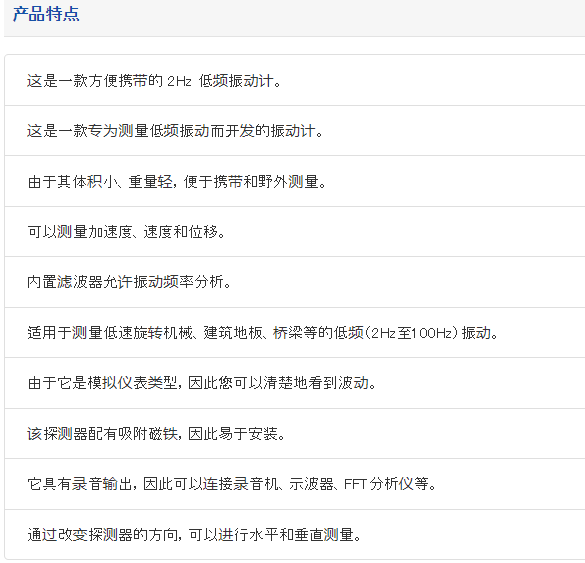Click the row starting with 适用于测量低速旋转机械
Image resolution: width=585 pixels, height=563 pixels.
coord(295,332)
